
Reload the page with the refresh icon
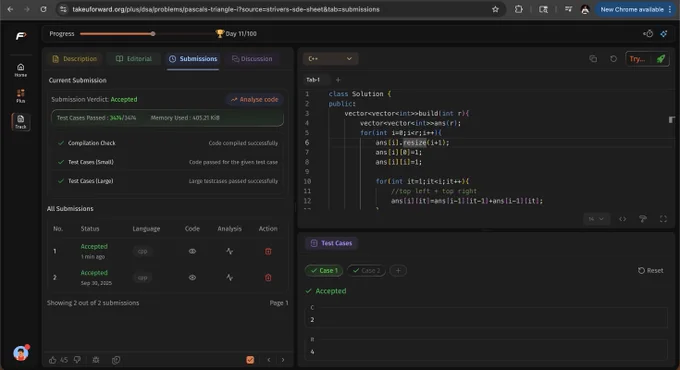[x=43, y=9]
